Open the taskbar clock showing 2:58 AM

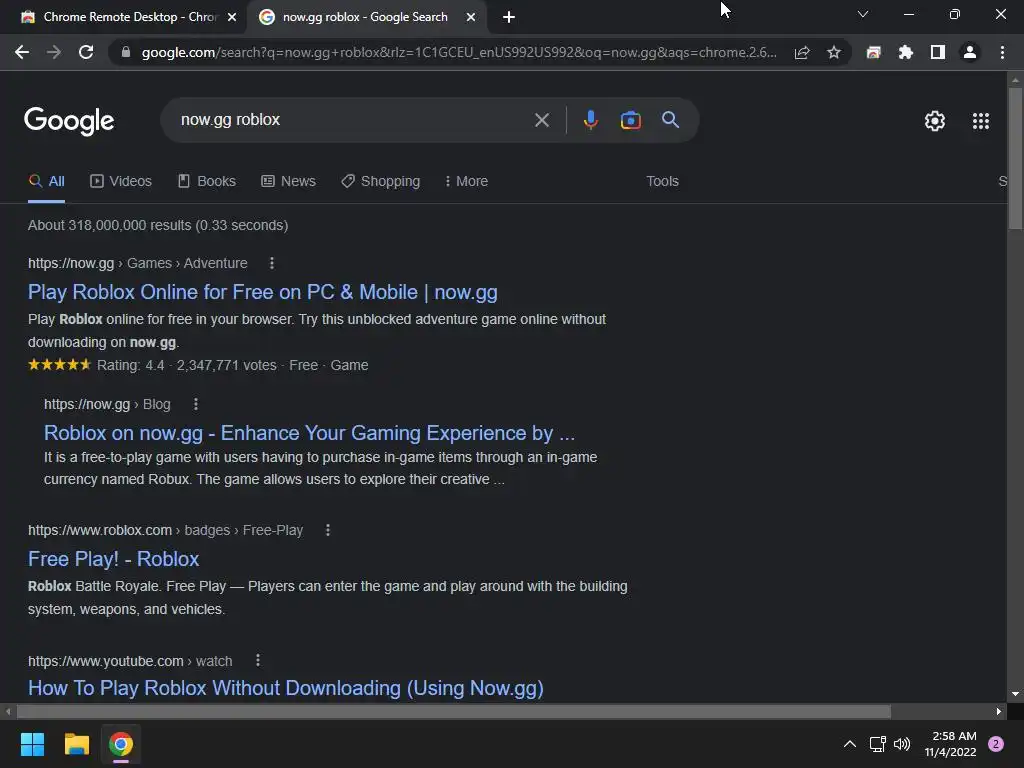951,744
